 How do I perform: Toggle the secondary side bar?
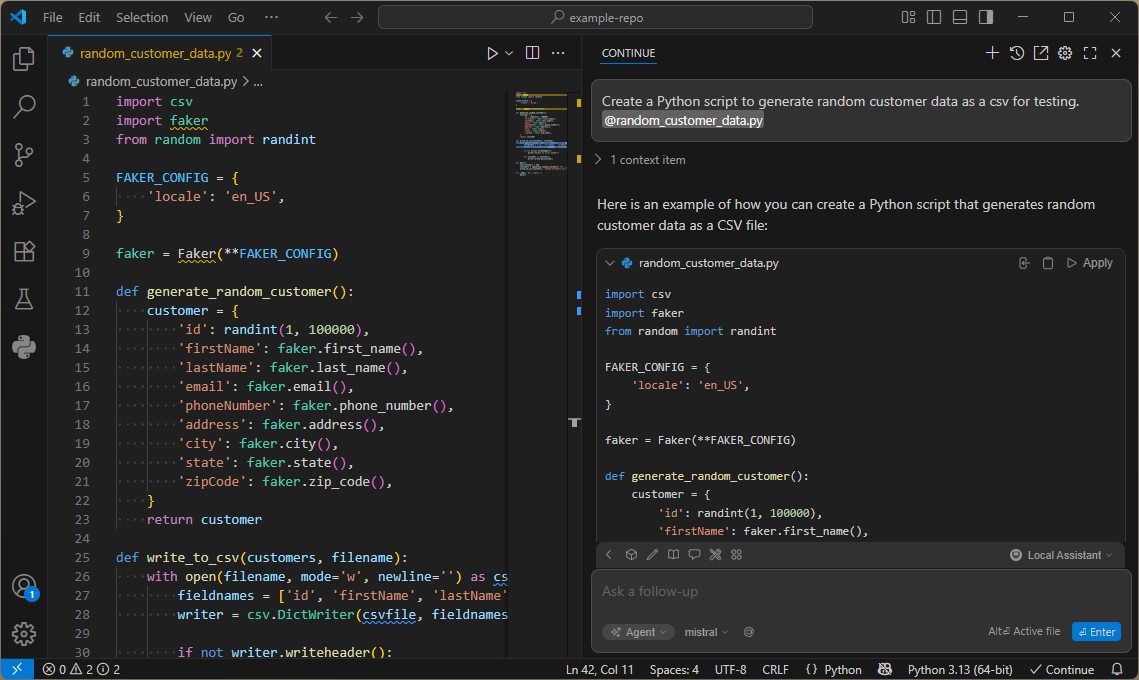tap(986, 17)
